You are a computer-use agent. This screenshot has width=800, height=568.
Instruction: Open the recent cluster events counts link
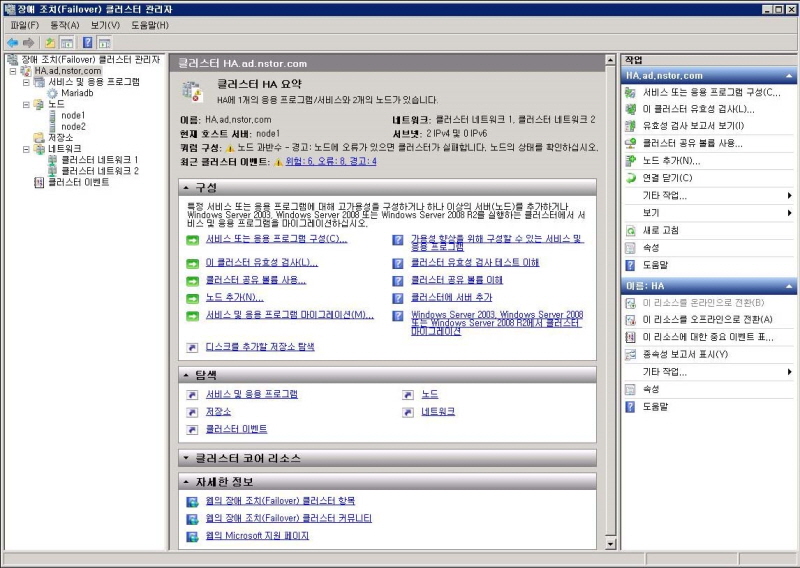point(331,162)
